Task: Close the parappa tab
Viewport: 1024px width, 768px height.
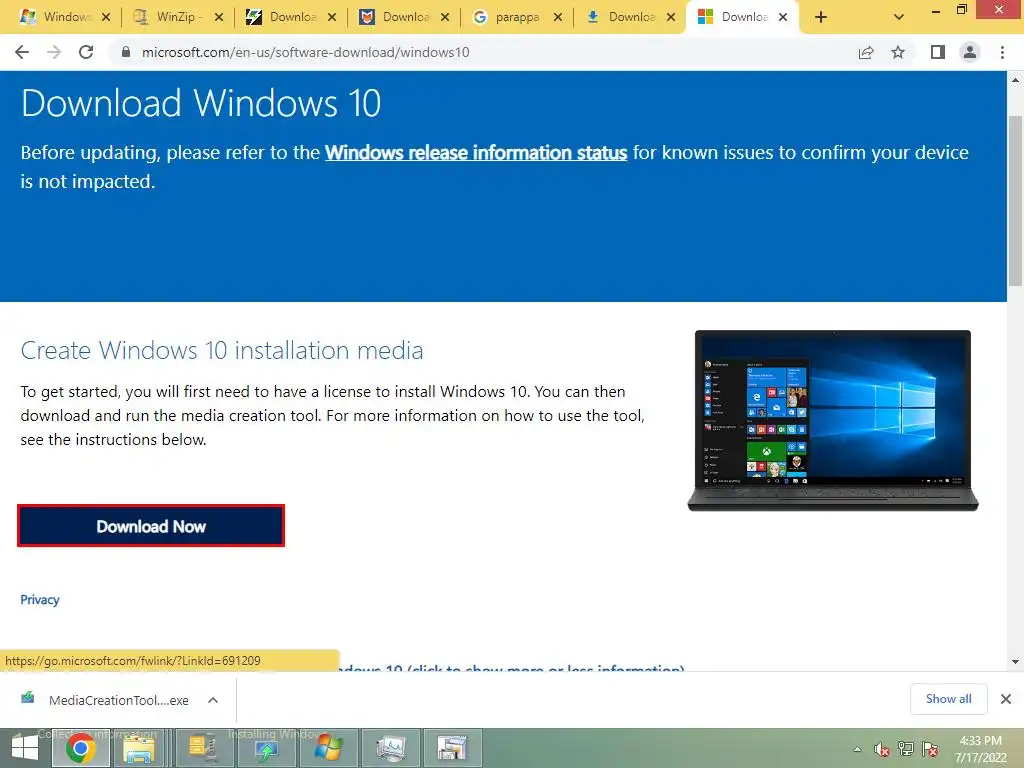Action: tap(558, 18)
